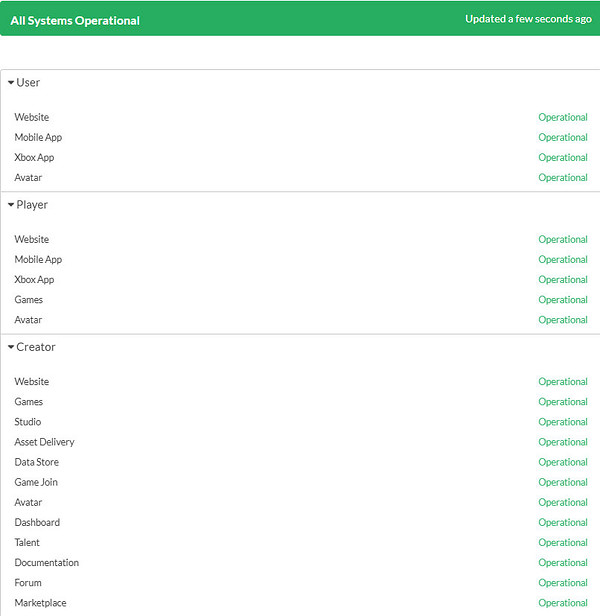Screen dimensions: 600x616
Task: Click the All Systems Operational banner
Action: 76,20
